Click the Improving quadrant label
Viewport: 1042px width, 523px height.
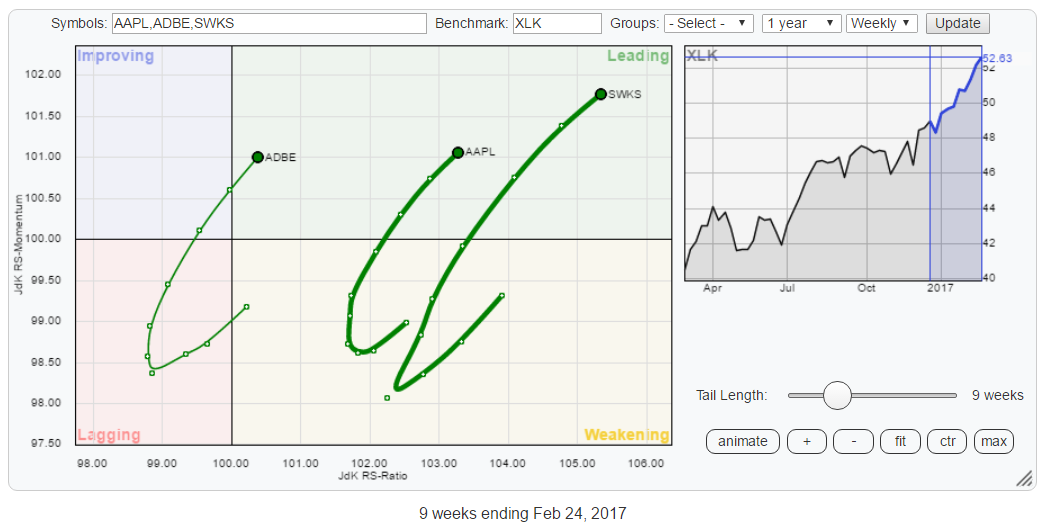116,56
